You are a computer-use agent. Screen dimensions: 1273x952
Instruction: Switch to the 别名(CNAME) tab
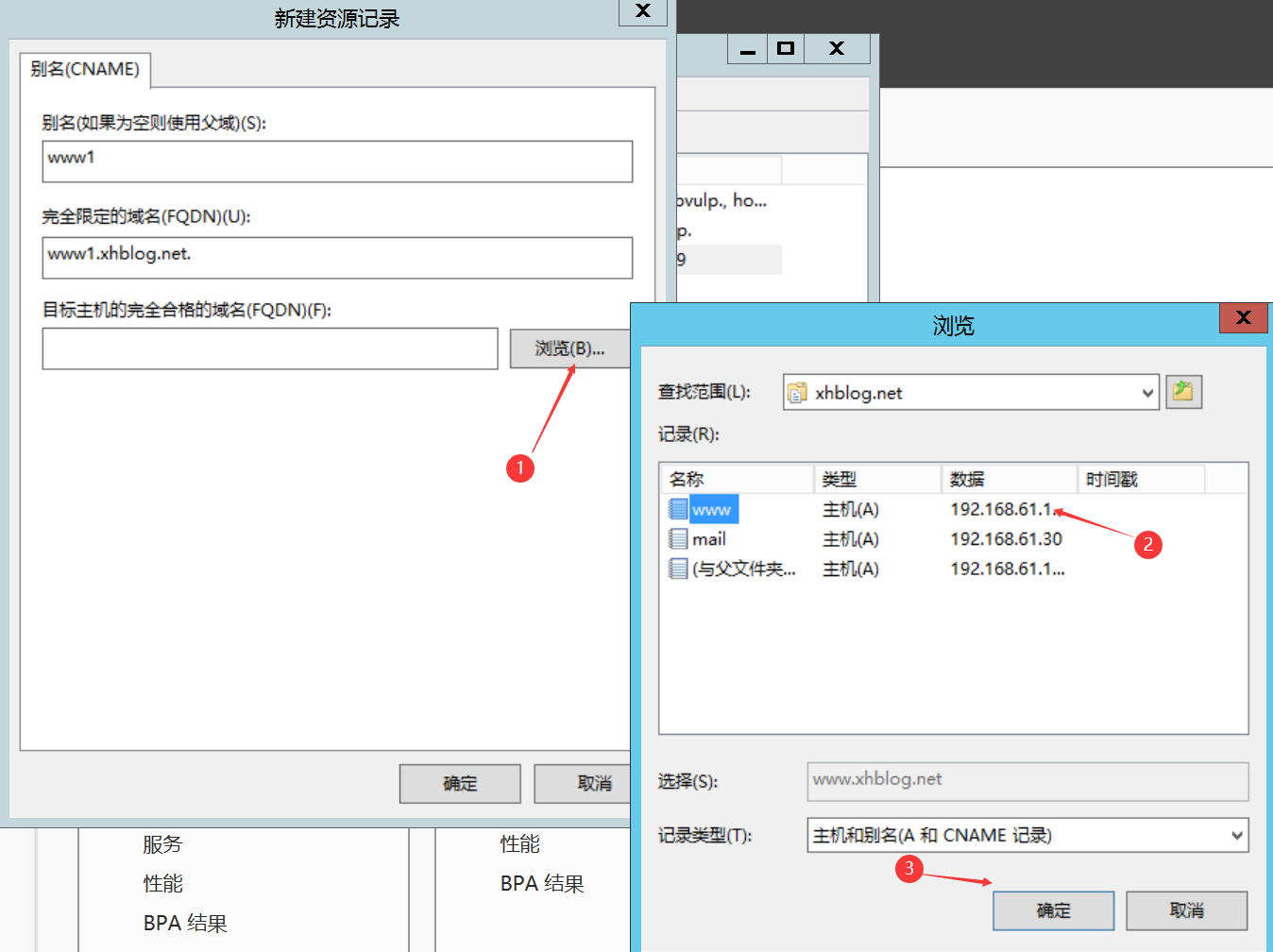(x=85, y=69)
